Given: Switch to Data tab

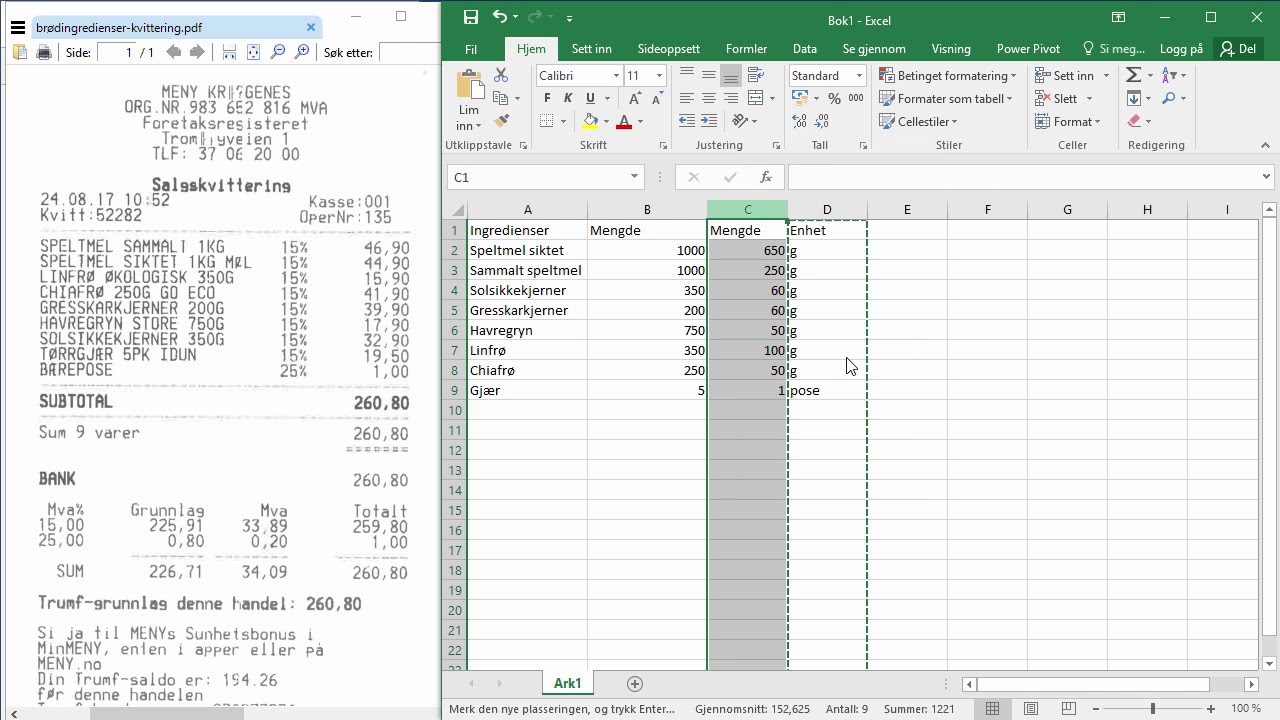Looking at the screenshot, I should (804, 49).
